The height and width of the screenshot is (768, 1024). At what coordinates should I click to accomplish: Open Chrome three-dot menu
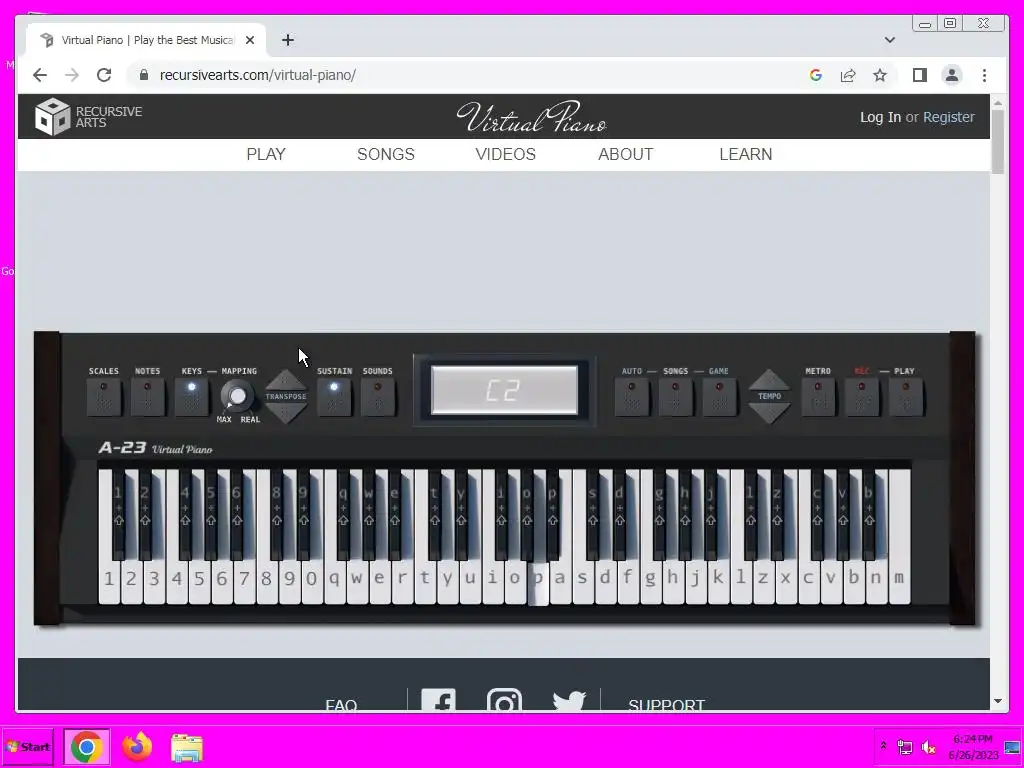984,75
